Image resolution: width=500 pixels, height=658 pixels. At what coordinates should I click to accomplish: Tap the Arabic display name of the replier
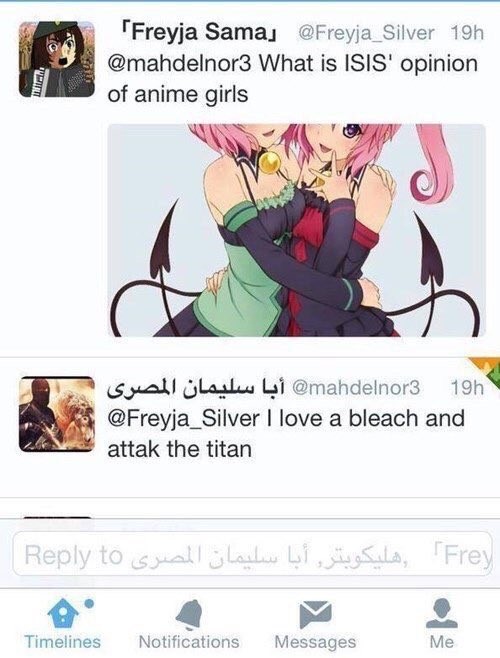(x=196, y=388)
